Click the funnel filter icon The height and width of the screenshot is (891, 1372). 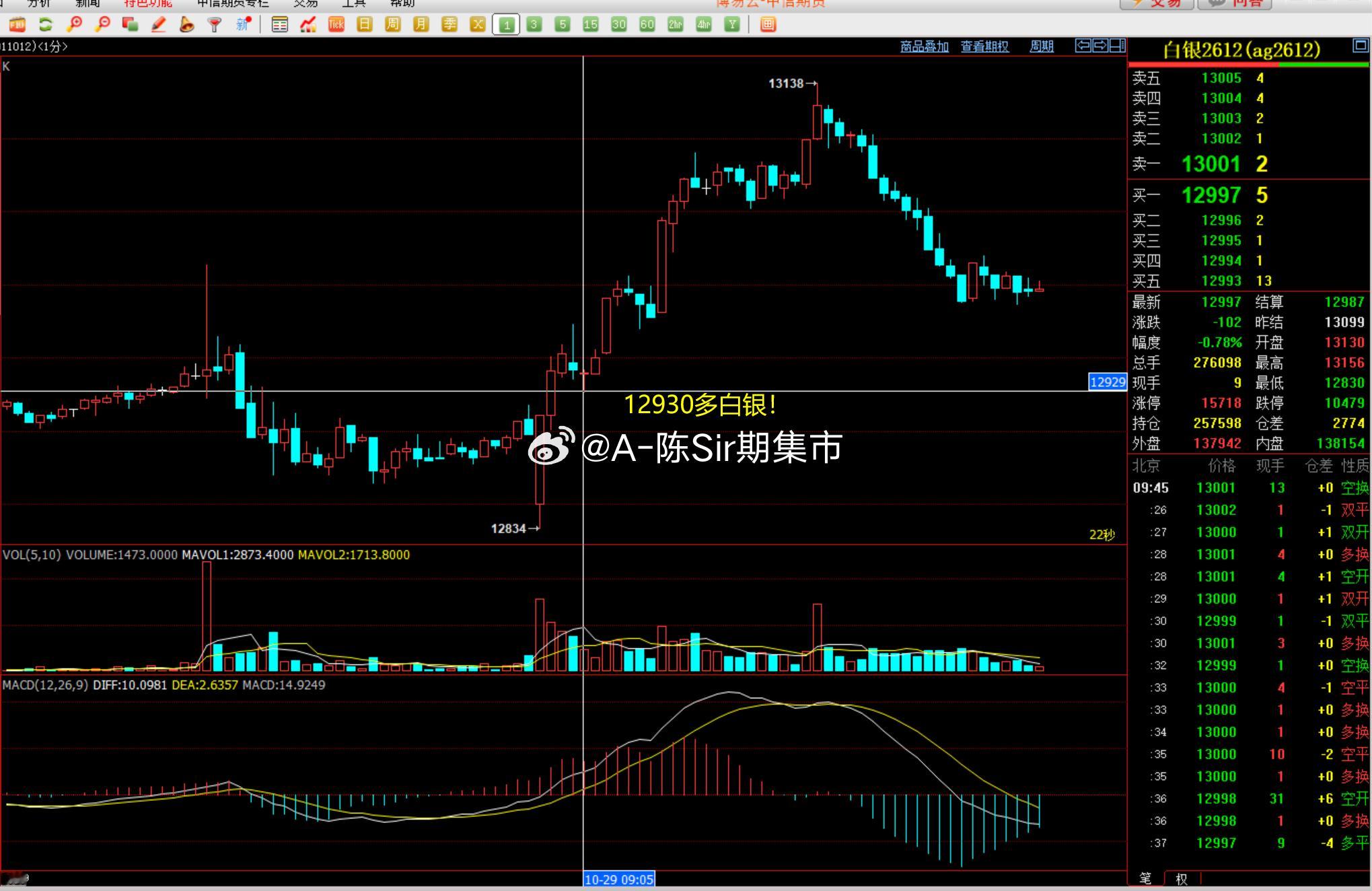[215, 25]
